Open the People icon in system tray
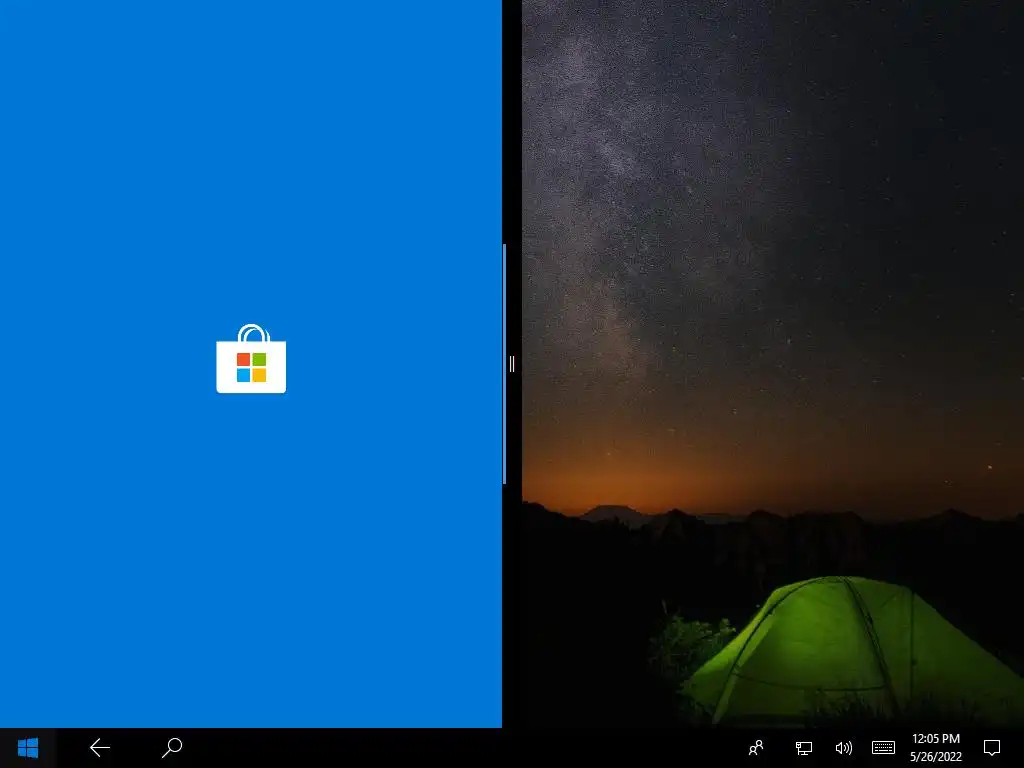This screenshot has height=768, width=1024. point(756,748)
